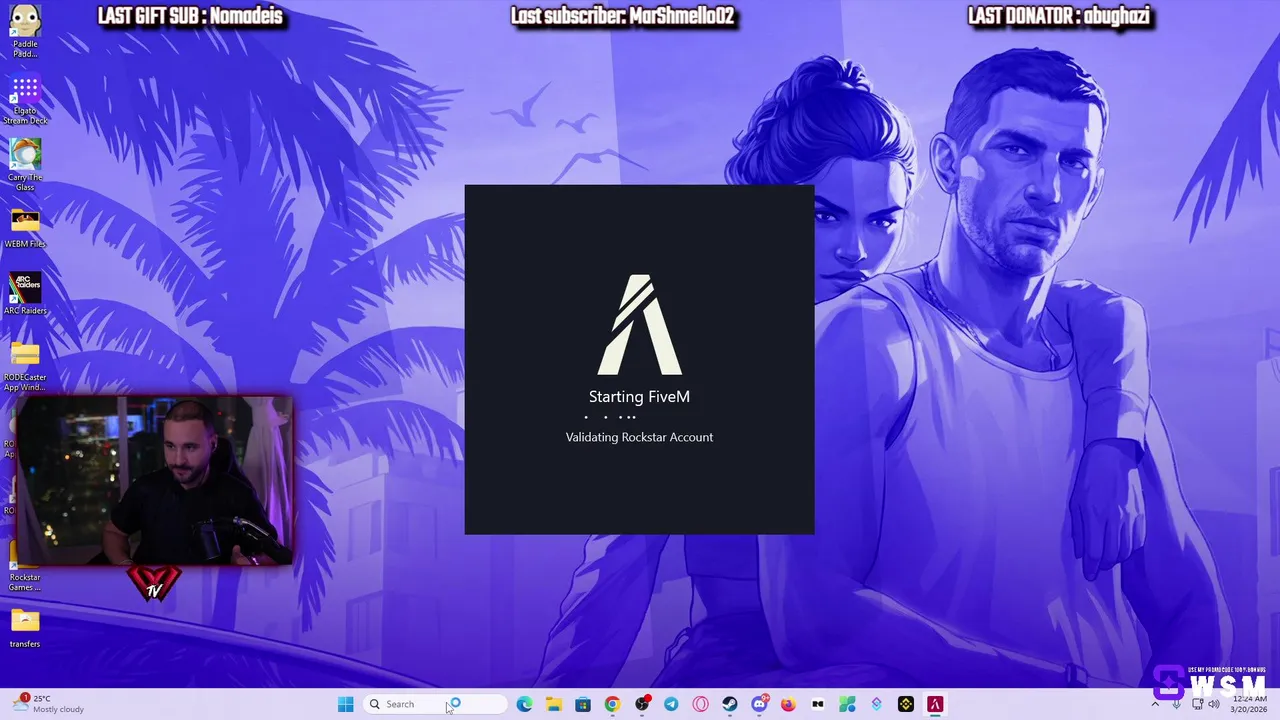Click the FiveM logo in splash window
Image resolution: width=1280 pixels, height=720 pixels.
point(640,325)
